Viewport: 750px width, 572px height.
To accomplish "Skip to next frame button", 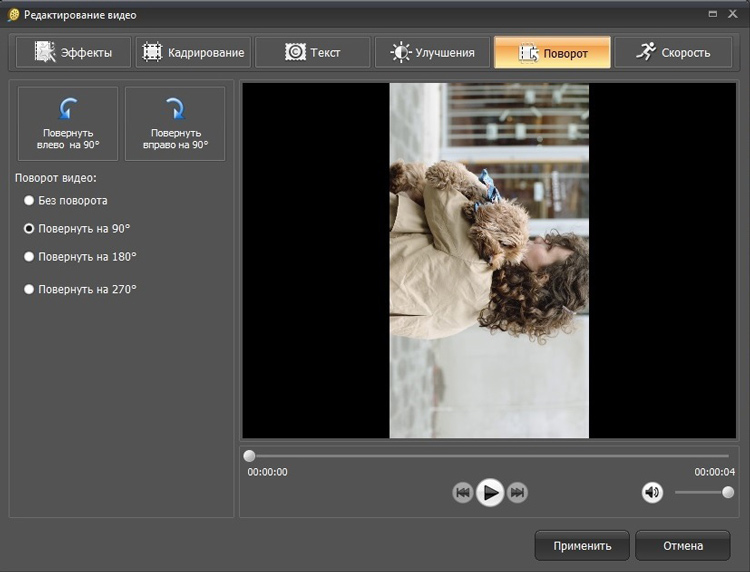I will (517, 493).
